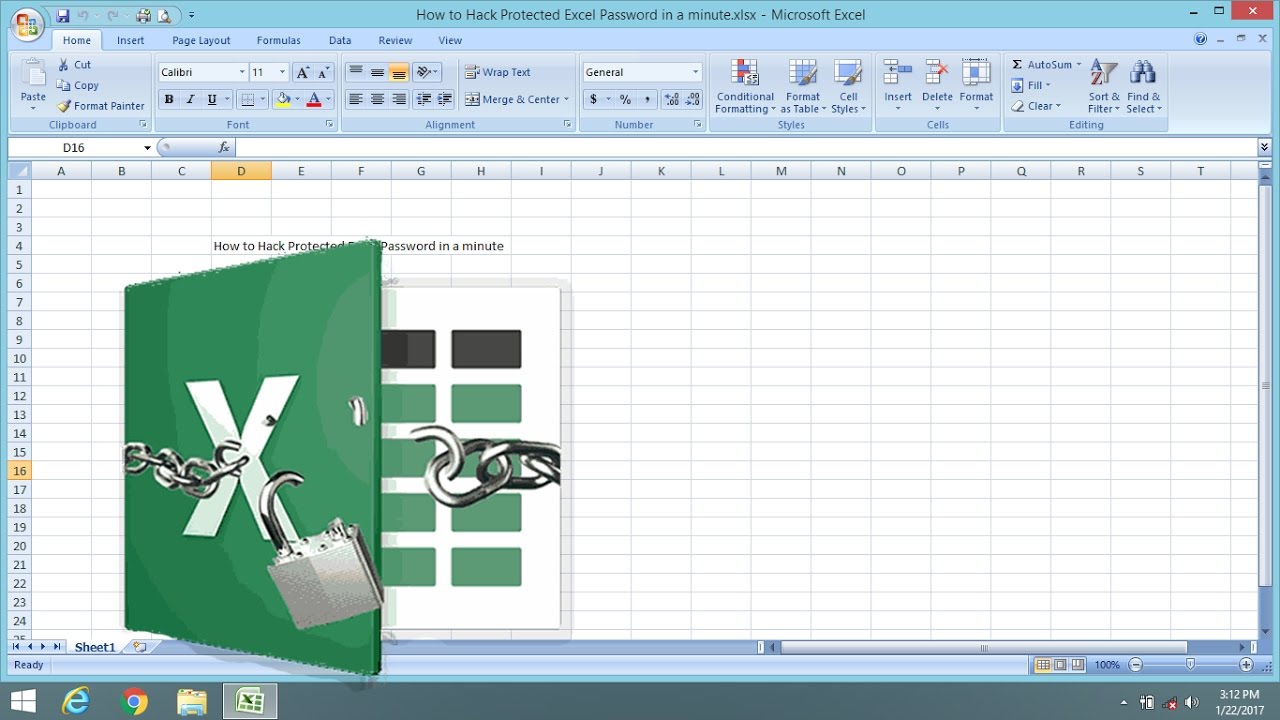Screen dimensions: 1280x720
Task: Open Conditional Formatting menu
Action: tap(745, 86)
